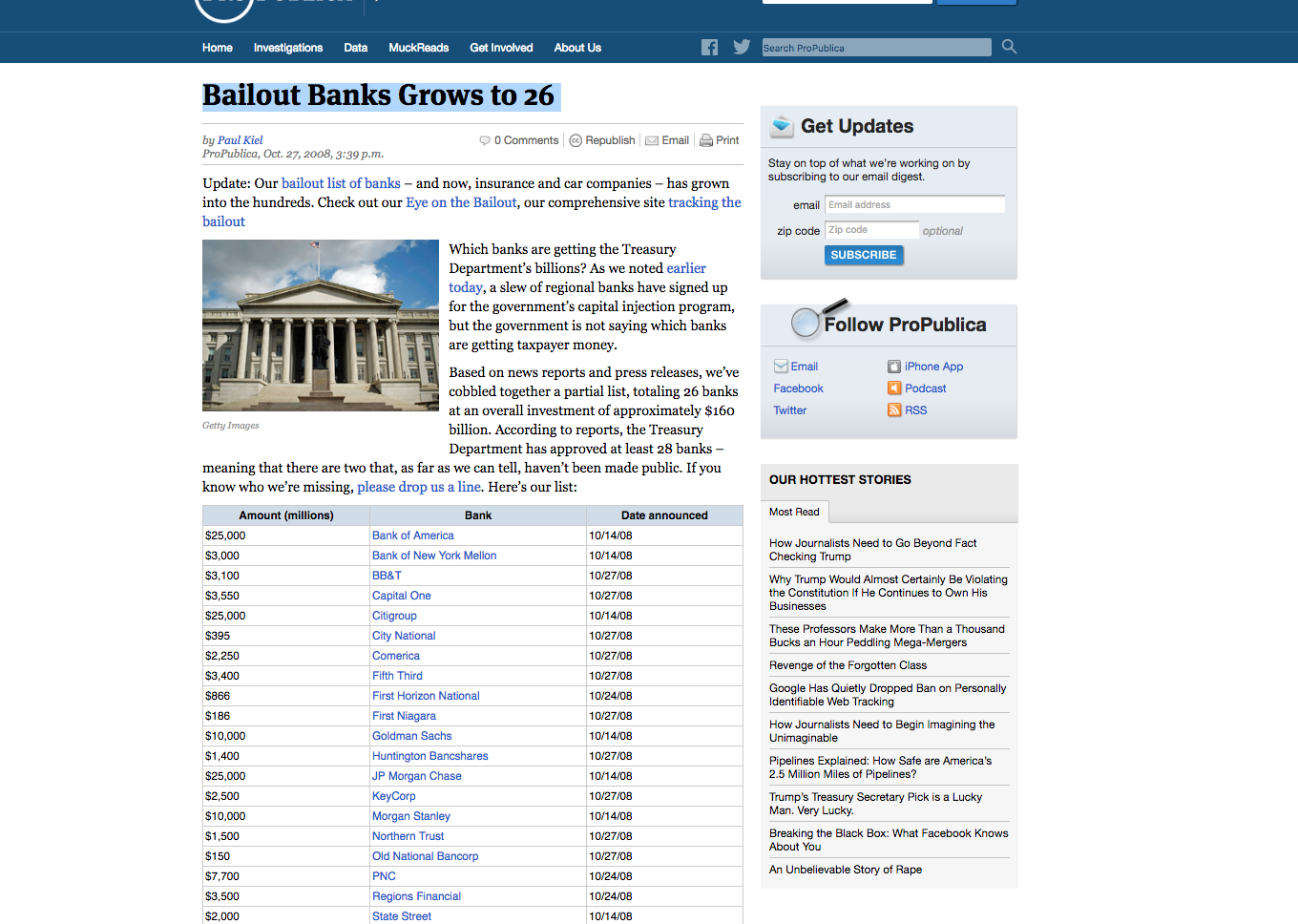Screen dimensions: 1298x924
Task: Open Old National Bancorp link
Action: click(x=426, y=856)
